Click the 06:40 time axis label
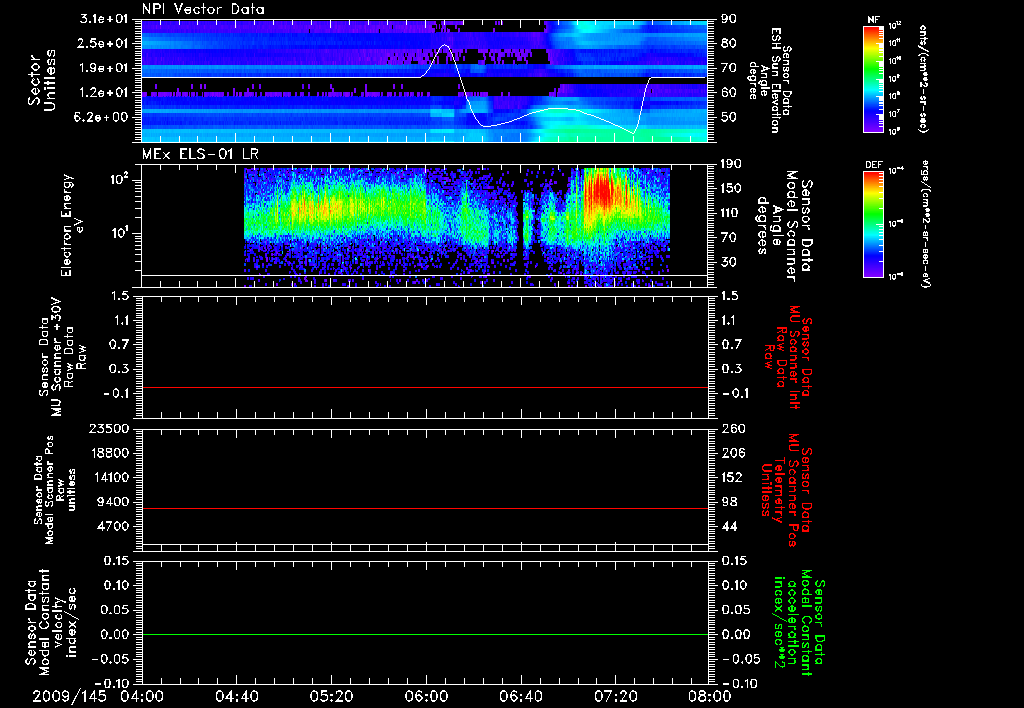This screenshot has height=708, width=1024. tap(520, 697)
